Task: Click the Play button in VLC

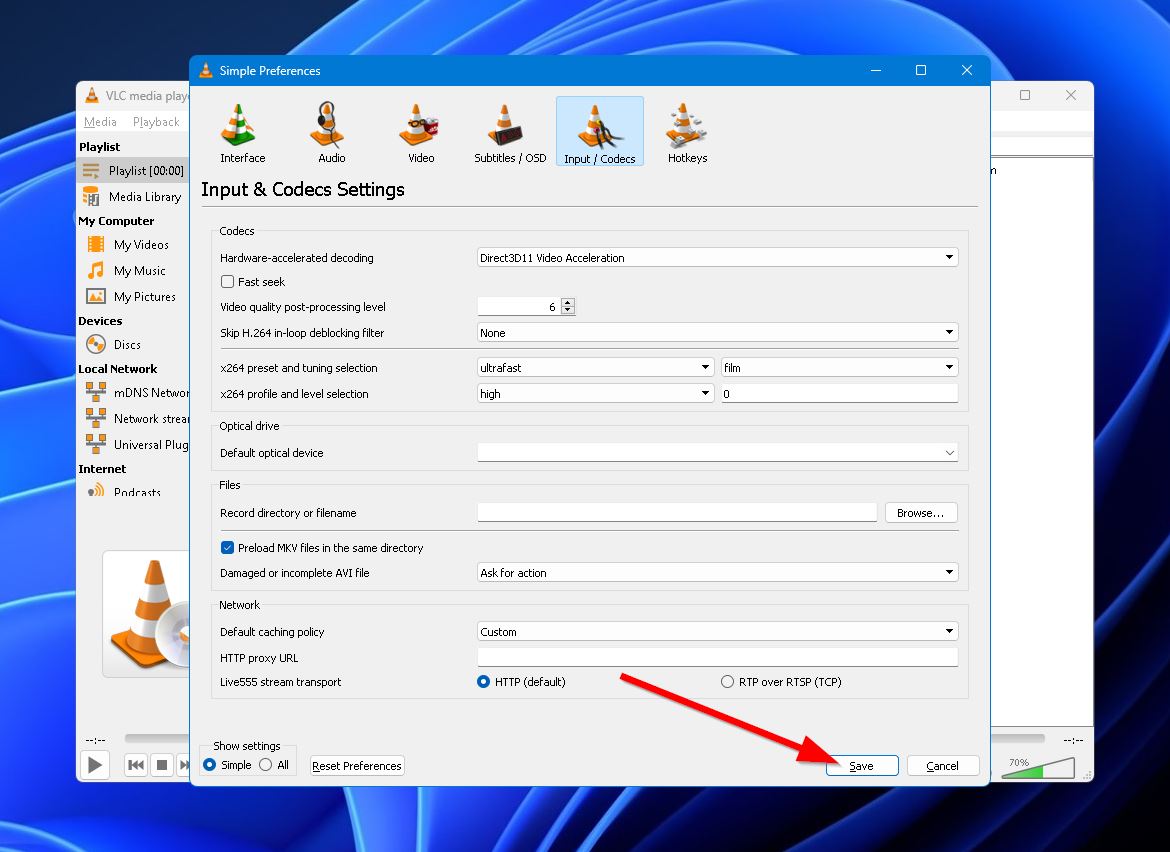Action: [x=95, y=765]
